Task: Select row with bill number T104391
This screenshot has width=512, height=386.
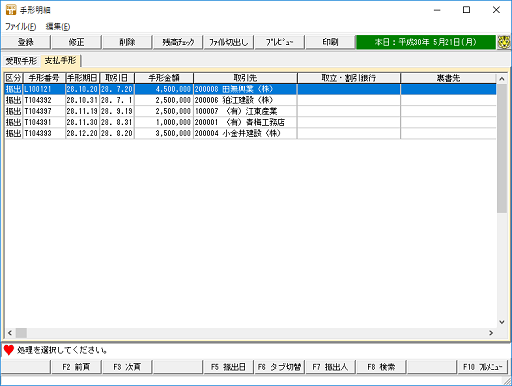Action: tap(250, 122)
